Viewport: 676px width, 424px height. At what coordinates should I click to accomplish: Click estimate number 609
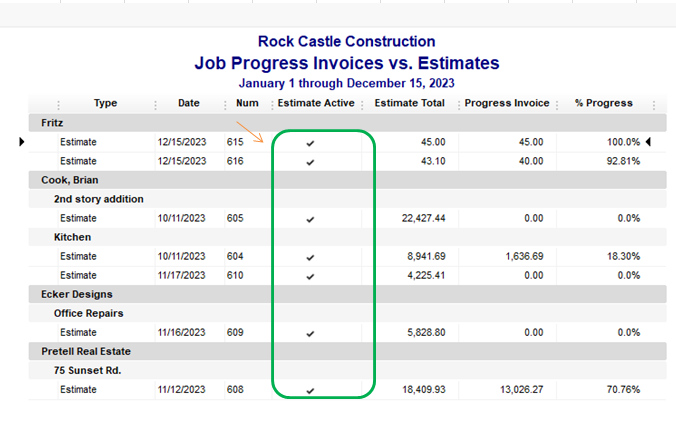coord(235,332)
